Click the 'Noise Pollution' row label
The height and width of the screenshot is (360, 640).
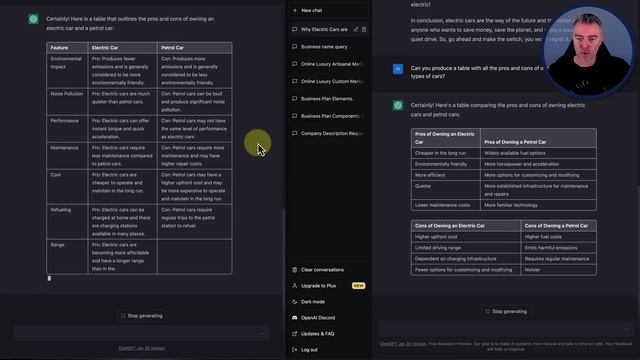point(67,94)
